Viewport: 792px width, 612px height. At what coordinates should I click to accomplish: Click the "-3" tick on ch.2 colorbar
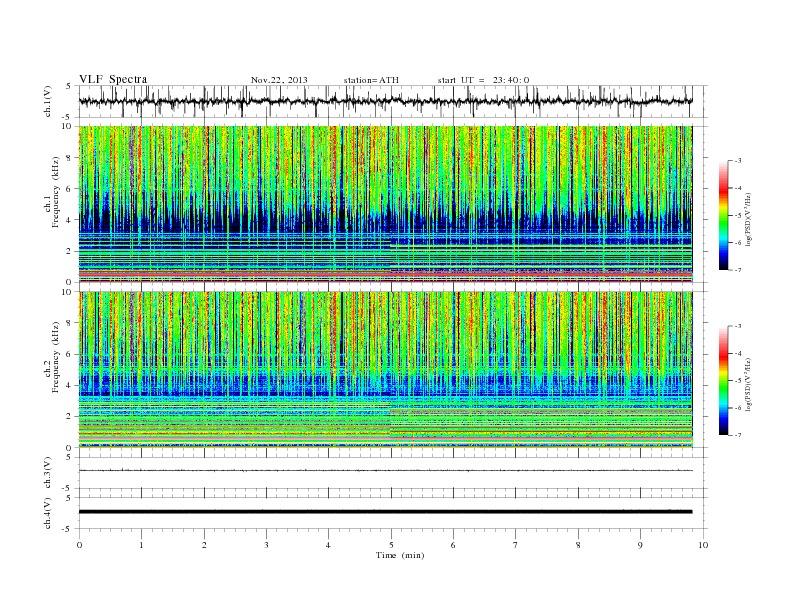pos(737,326)
